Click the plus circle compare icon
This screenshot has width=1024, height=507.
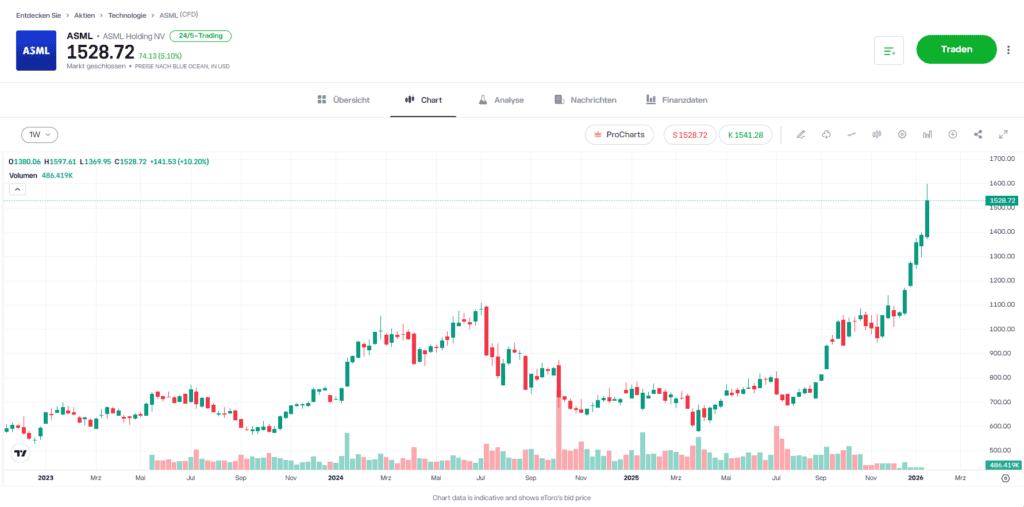pyautogui.click(x=953, y=134)
